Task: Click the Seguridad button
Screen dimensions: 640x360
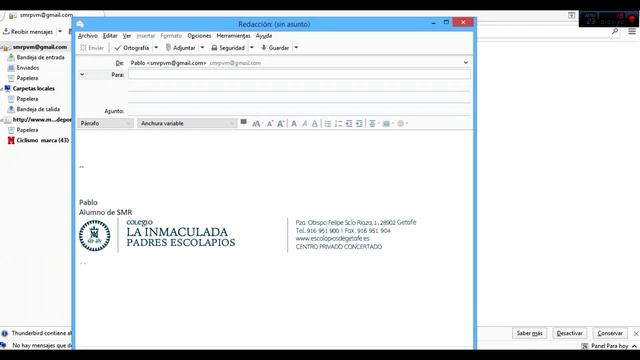Action: coord(228,48)
